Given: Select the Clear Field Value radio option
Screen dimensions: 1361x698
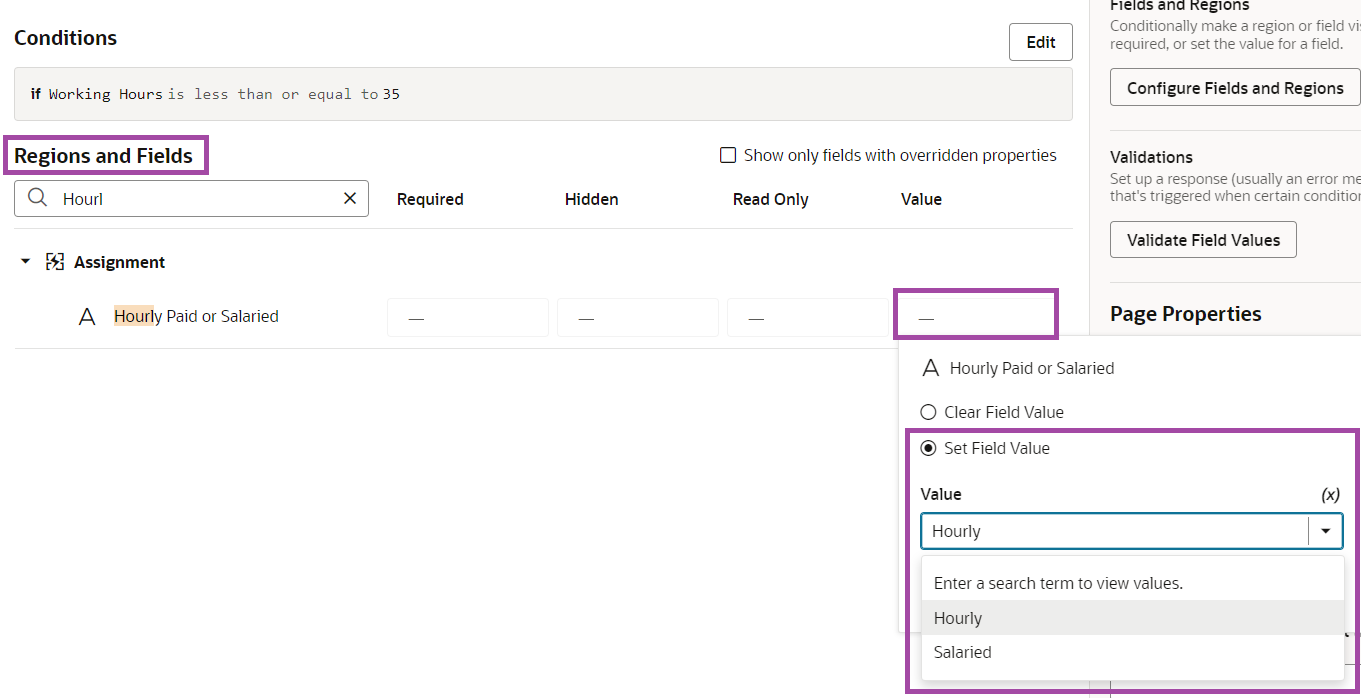Looking at the screenshot, I should click(x=928, y=412).
